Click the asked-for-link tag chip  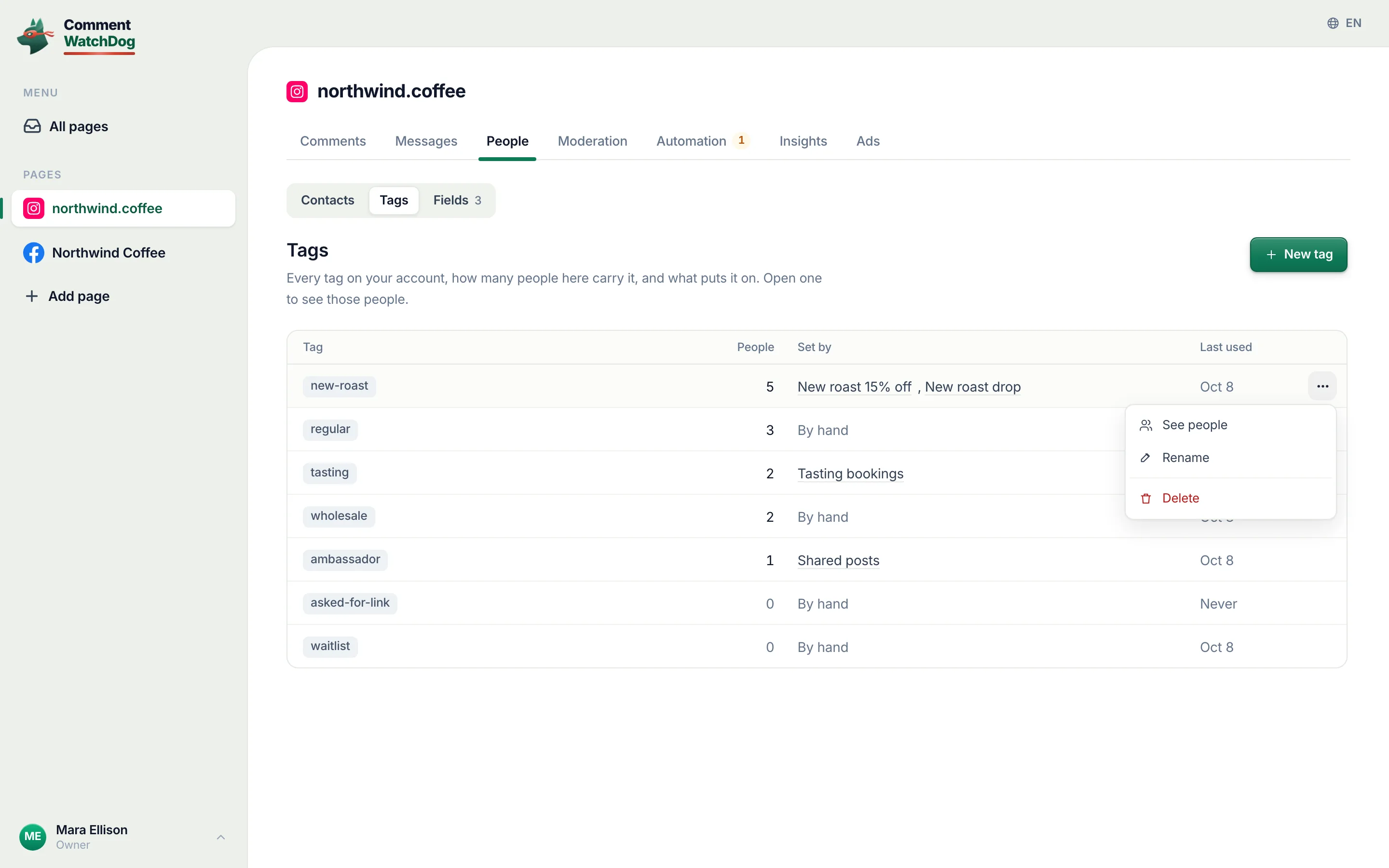[350, 603]
